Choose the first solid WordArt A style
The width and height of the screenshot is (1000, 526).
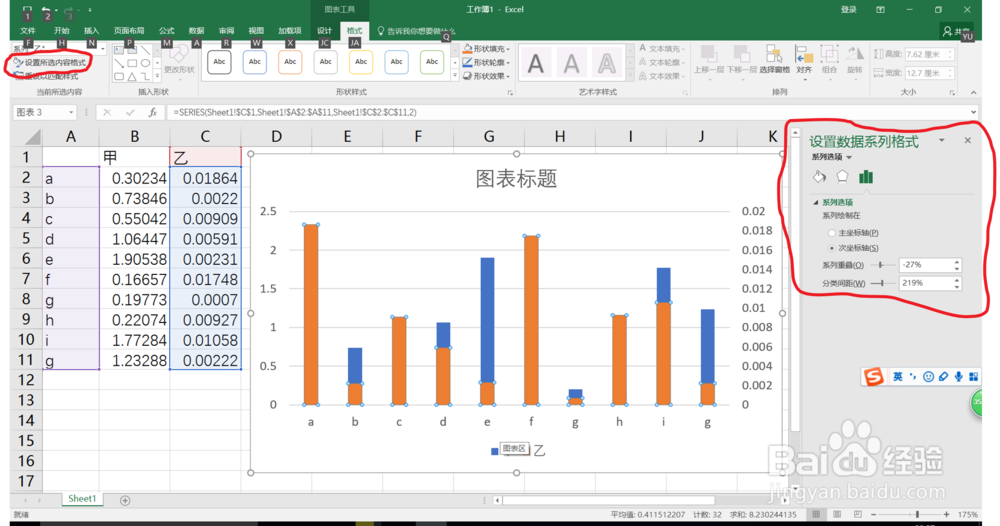click(536, 64)
